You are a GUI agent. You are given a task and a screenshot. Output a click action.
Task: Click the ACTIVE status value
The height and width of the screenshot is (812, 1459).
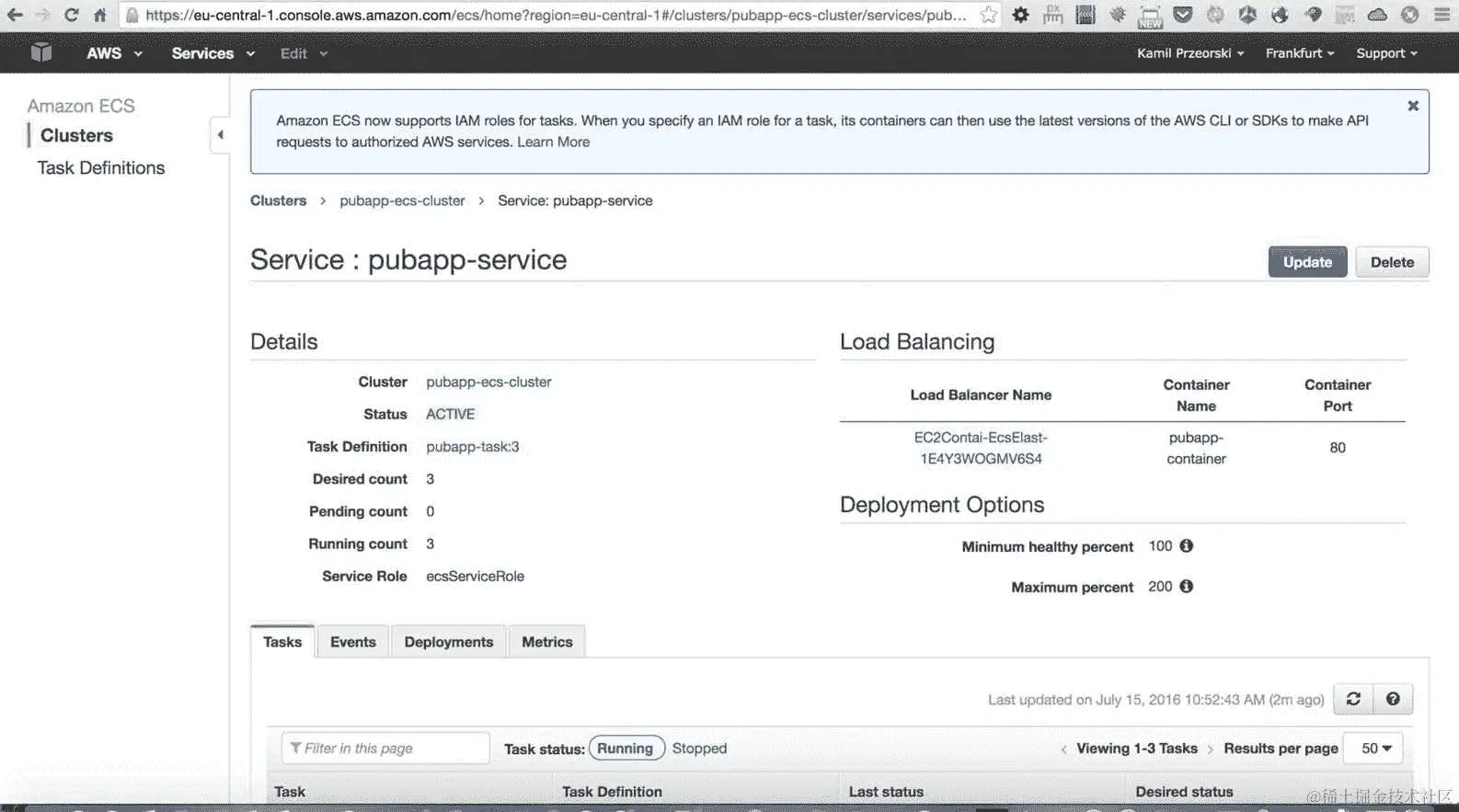[x=450, y=414]
